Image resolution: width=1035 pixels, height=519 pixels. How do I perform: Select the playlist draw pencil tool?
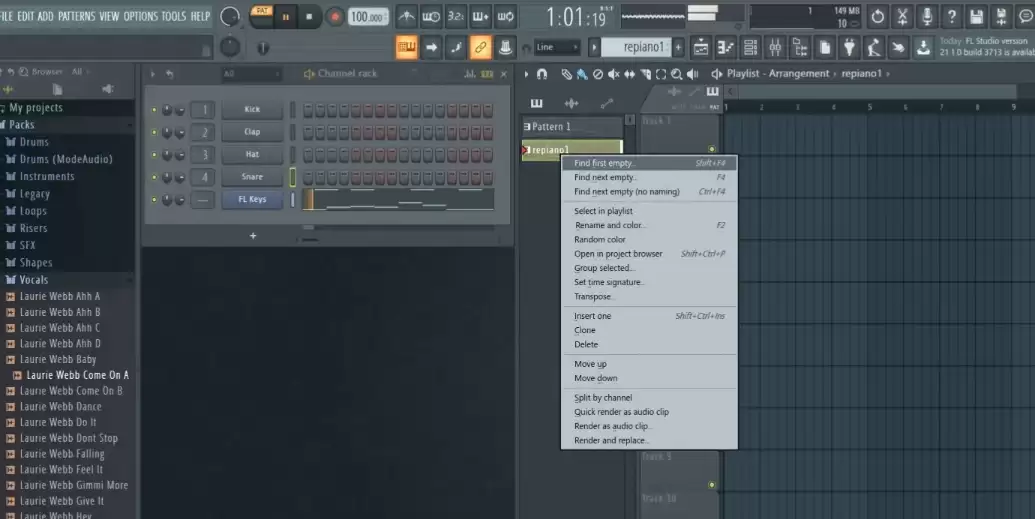pyautogui.click(x=566, y=74)
